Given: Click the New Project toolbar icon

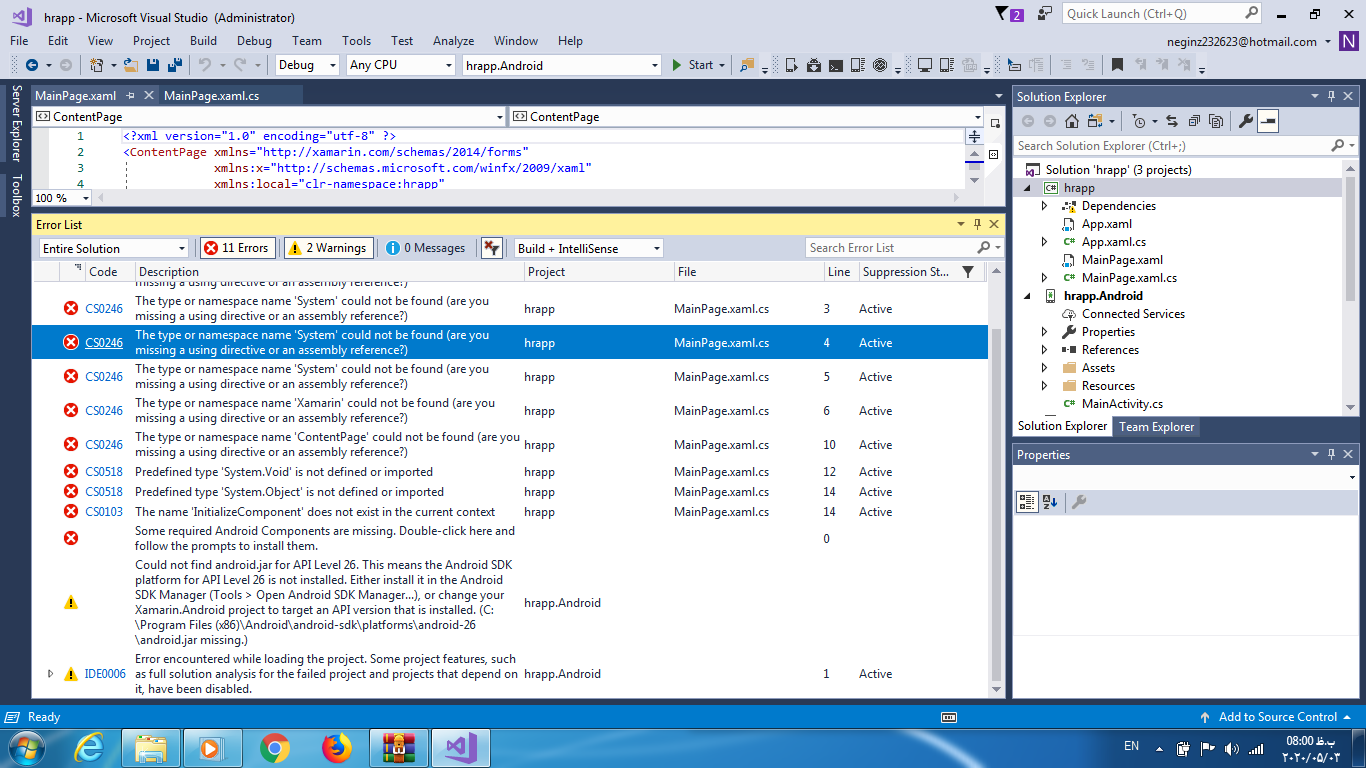Looking at the screenshot, I should (97, 65).
